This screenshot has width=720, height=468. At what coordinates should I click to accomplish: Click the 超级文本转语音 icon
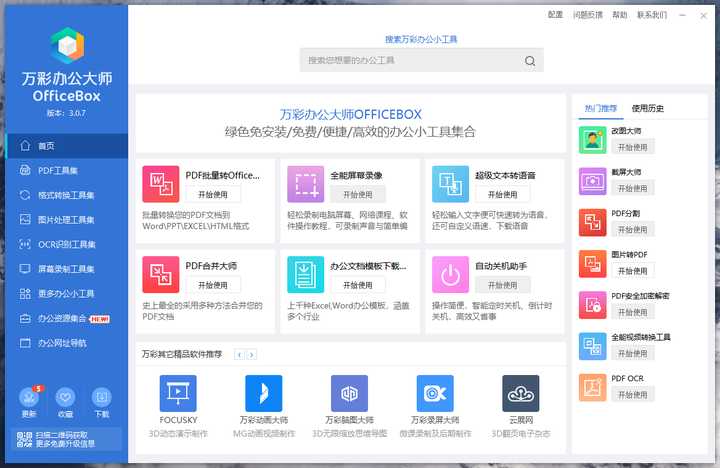coord(450,185)
